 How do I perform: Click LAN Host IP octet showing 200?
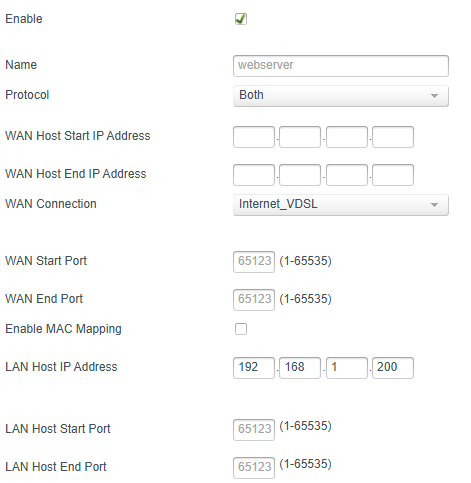coord(393,368)
